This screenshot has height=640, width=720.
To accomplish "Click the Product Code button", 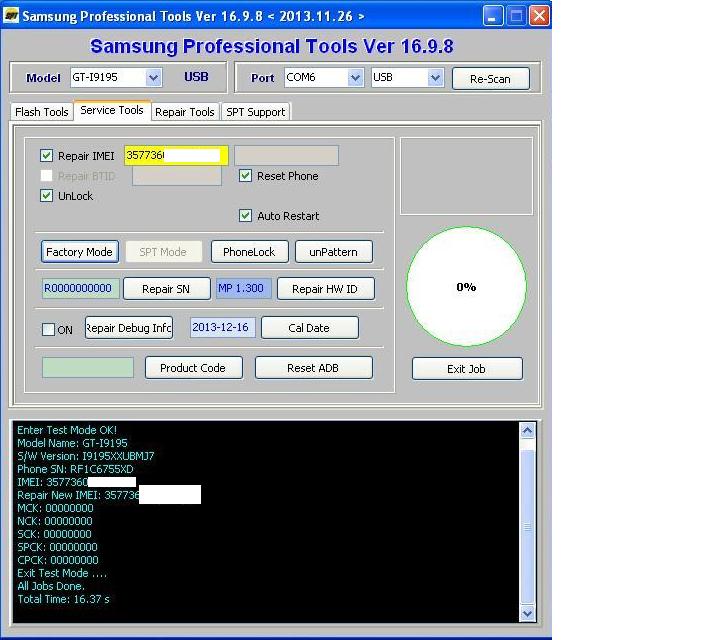I will point(193,368).
